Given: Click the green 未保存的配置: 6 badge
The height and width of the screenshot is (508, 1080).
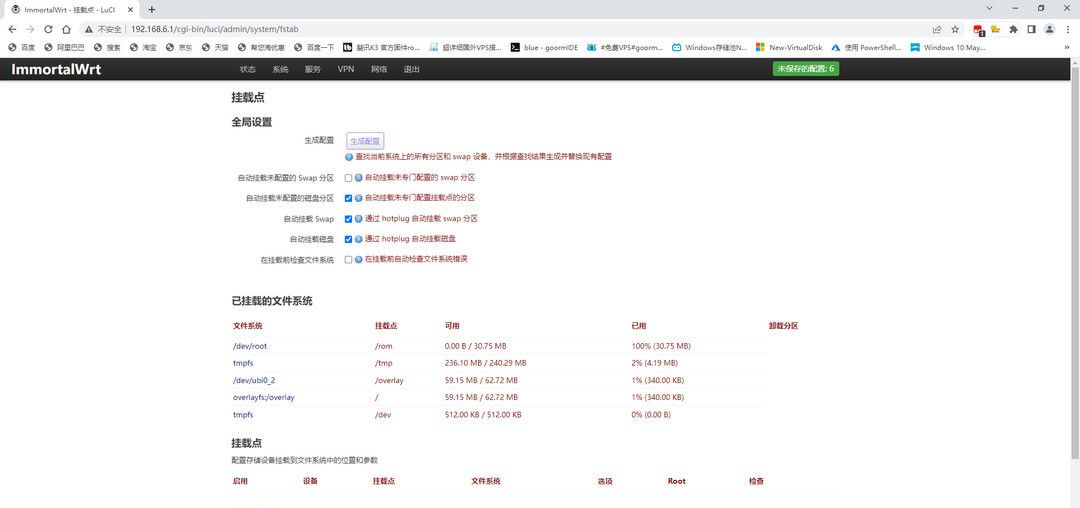Looking at the screenshot, I should (806, 69).
